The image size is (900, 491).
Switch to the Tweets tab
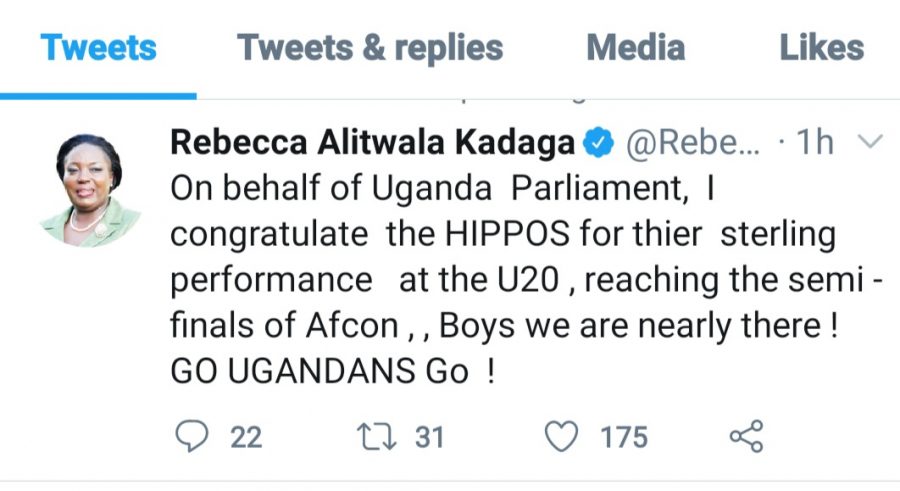(99, 48)
